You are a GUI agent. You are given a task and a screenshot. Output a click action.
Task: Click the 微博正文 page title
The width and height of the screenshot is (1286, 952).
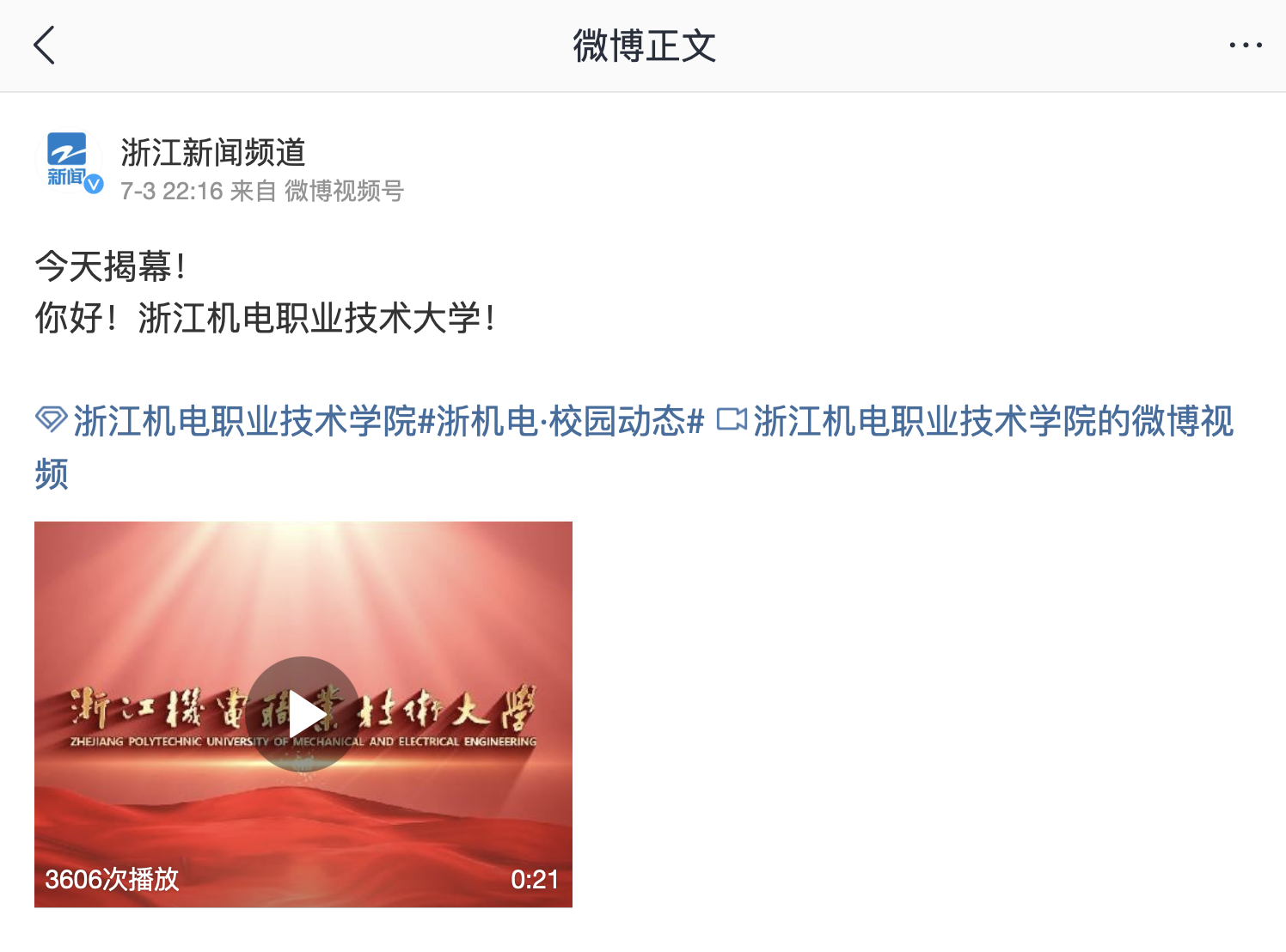click(644, 46)
